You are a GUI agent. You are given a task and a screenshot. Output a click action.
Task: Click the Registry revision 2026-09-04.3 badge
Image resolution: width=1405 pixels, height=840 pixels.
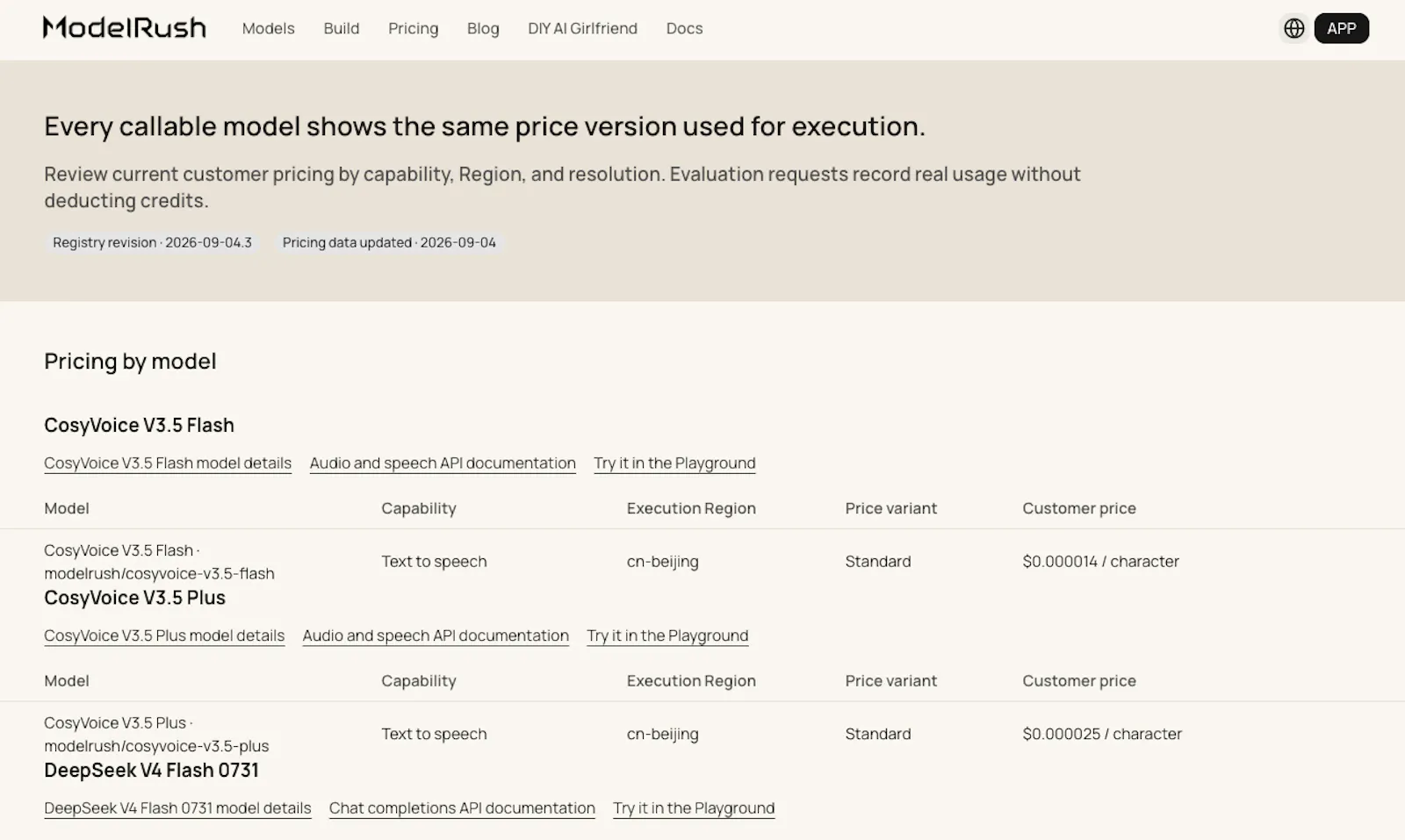[x=152, y=242]
